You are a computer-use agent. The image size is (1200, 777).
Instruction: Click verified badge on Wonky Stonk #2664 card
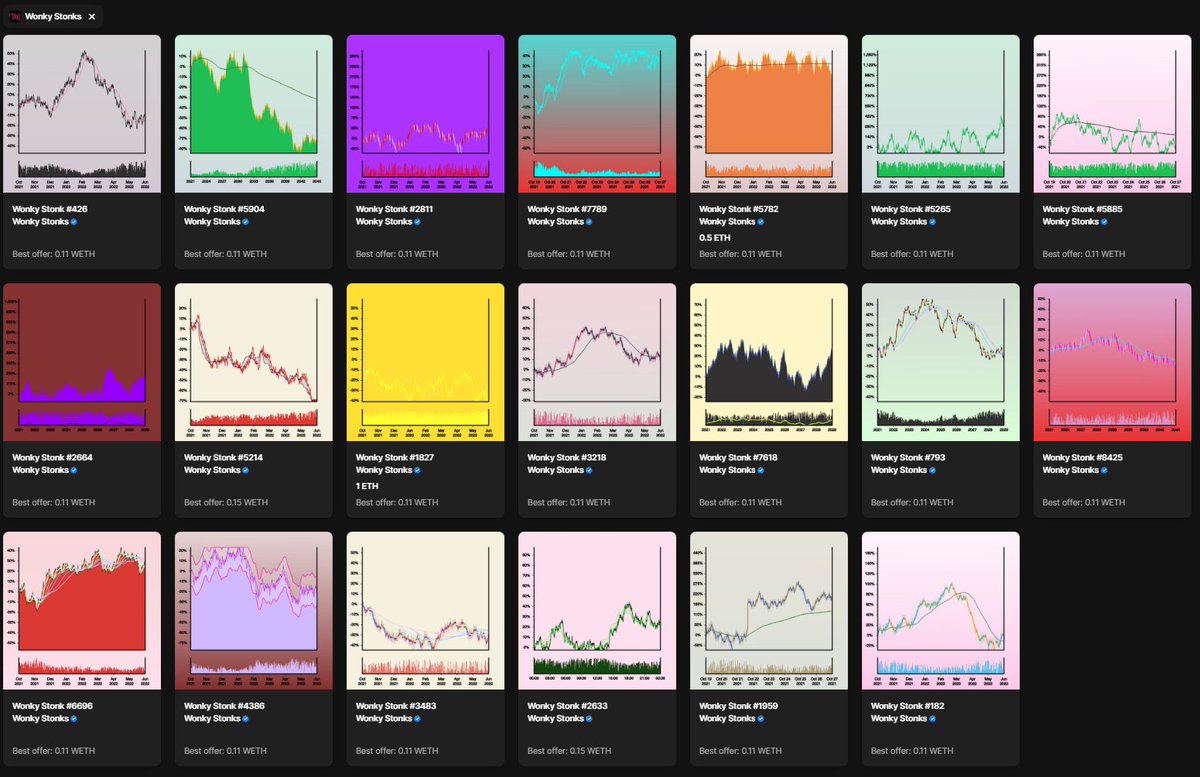(73, 470)
